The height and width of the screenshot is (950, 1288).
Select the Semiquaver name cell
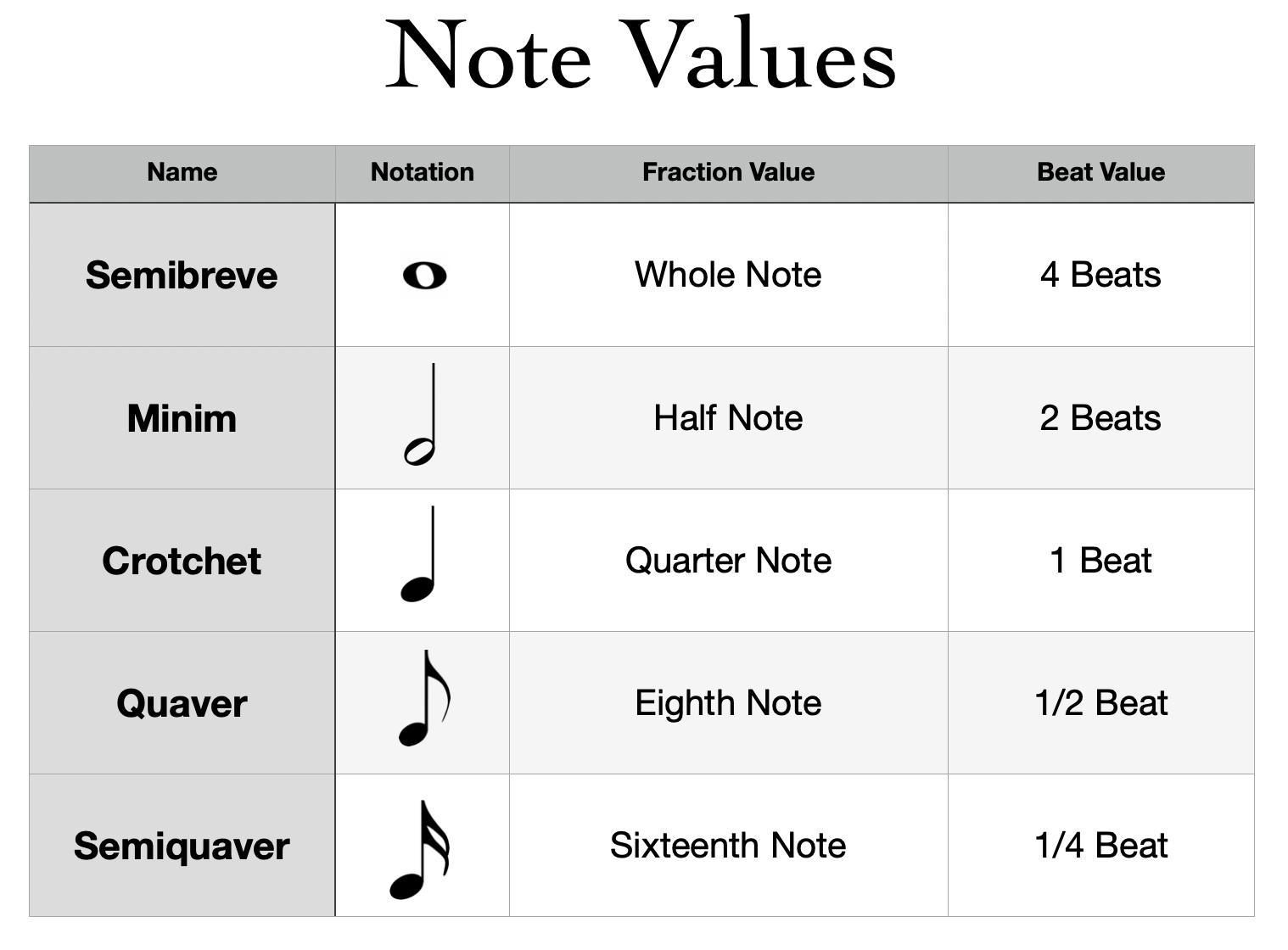pos(182,846)
